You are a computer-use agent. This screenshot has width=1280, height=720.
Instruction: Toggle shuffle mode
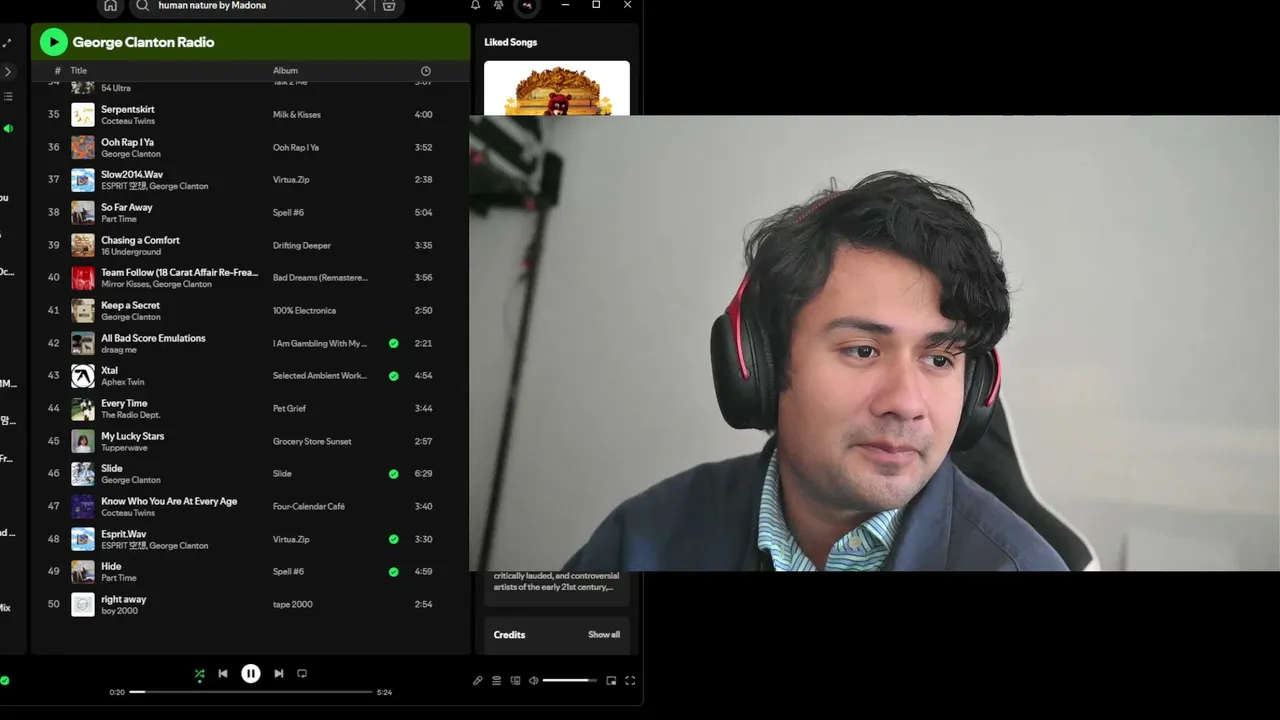click(x=199, y=674)
